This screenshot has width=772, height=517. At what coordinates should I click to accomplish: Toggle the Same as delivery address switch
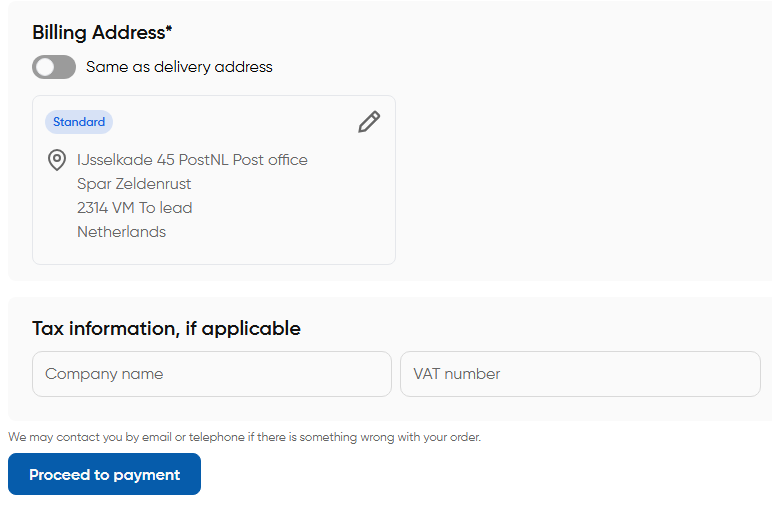(54, 67)
